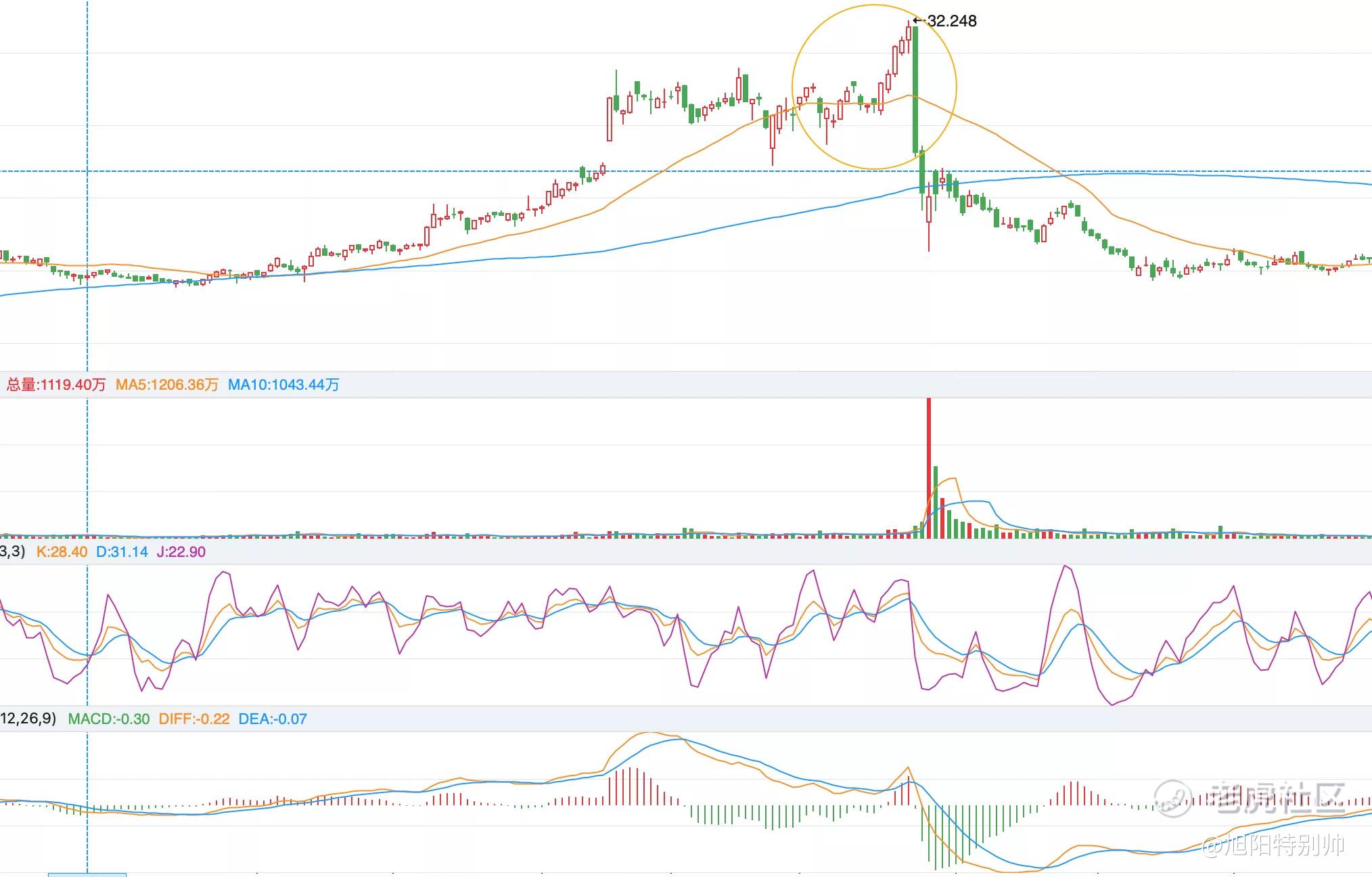Click the K:28.40 KDJ value
The height and width of the screenshot is (877, 1372).
tap(62, 552)
